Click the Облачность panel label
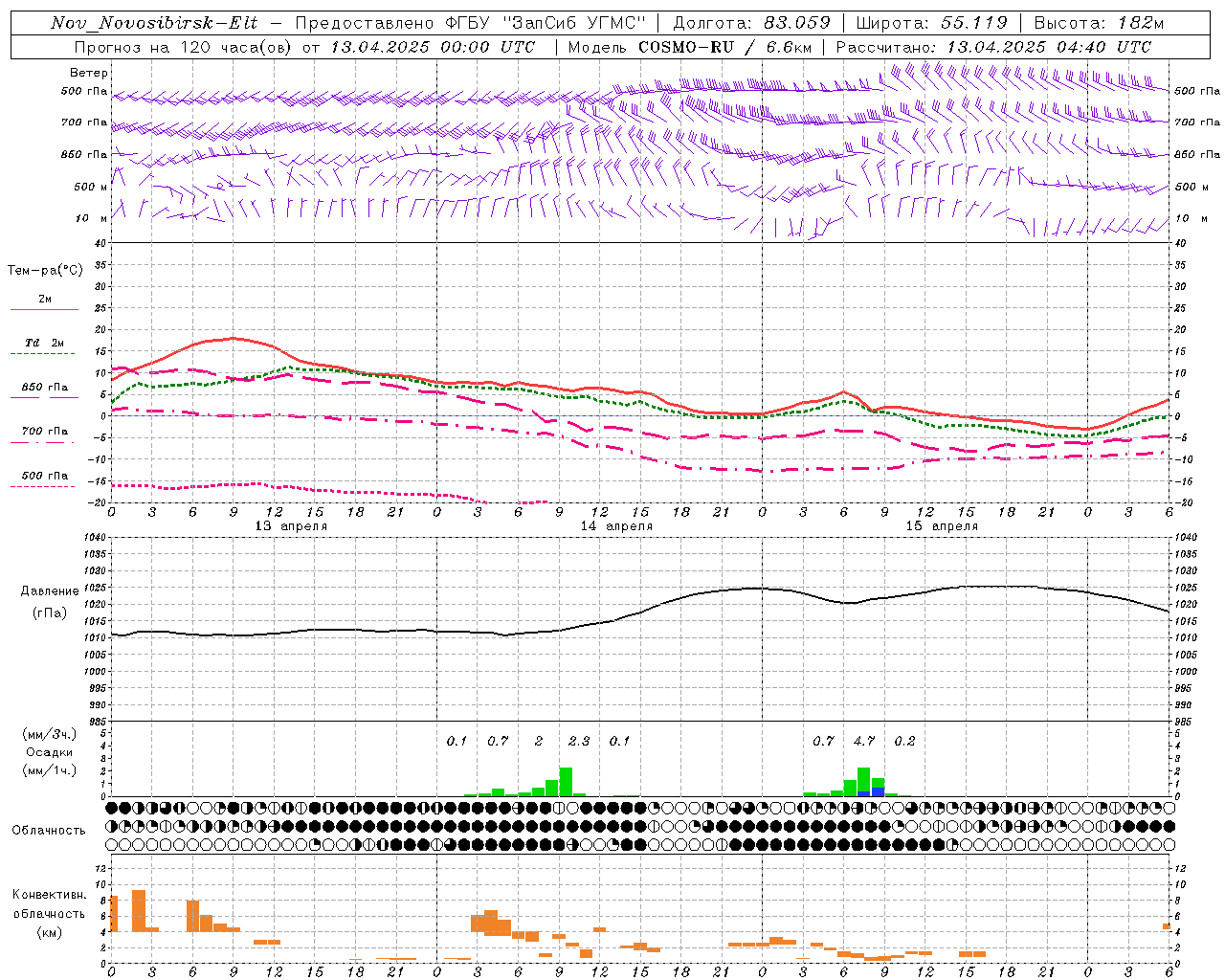1225x980 pixels. coord(48,830)
